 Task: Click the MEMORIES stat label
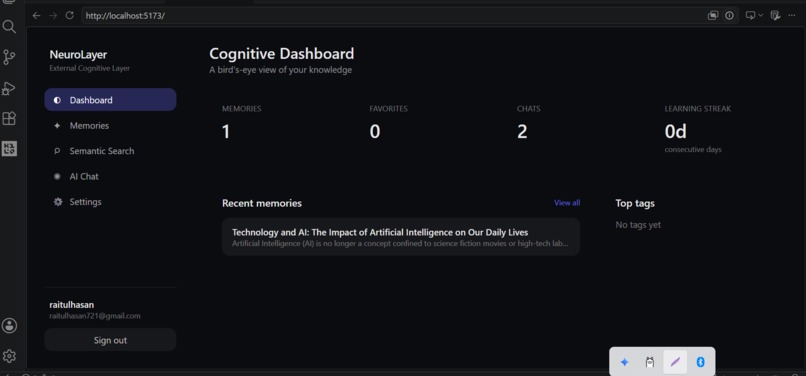(242, 109)
